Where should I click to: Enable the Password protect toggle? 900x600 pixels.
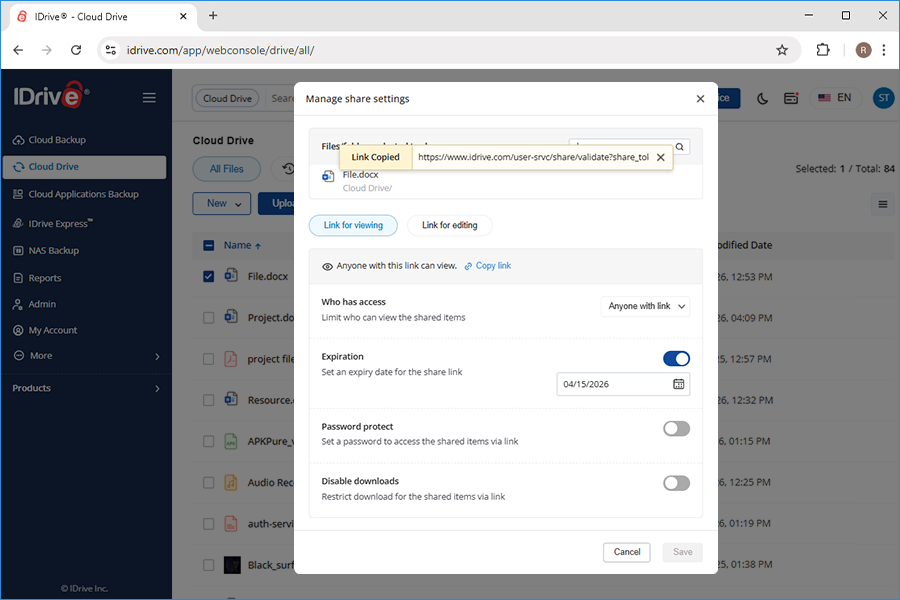point(676,428)
